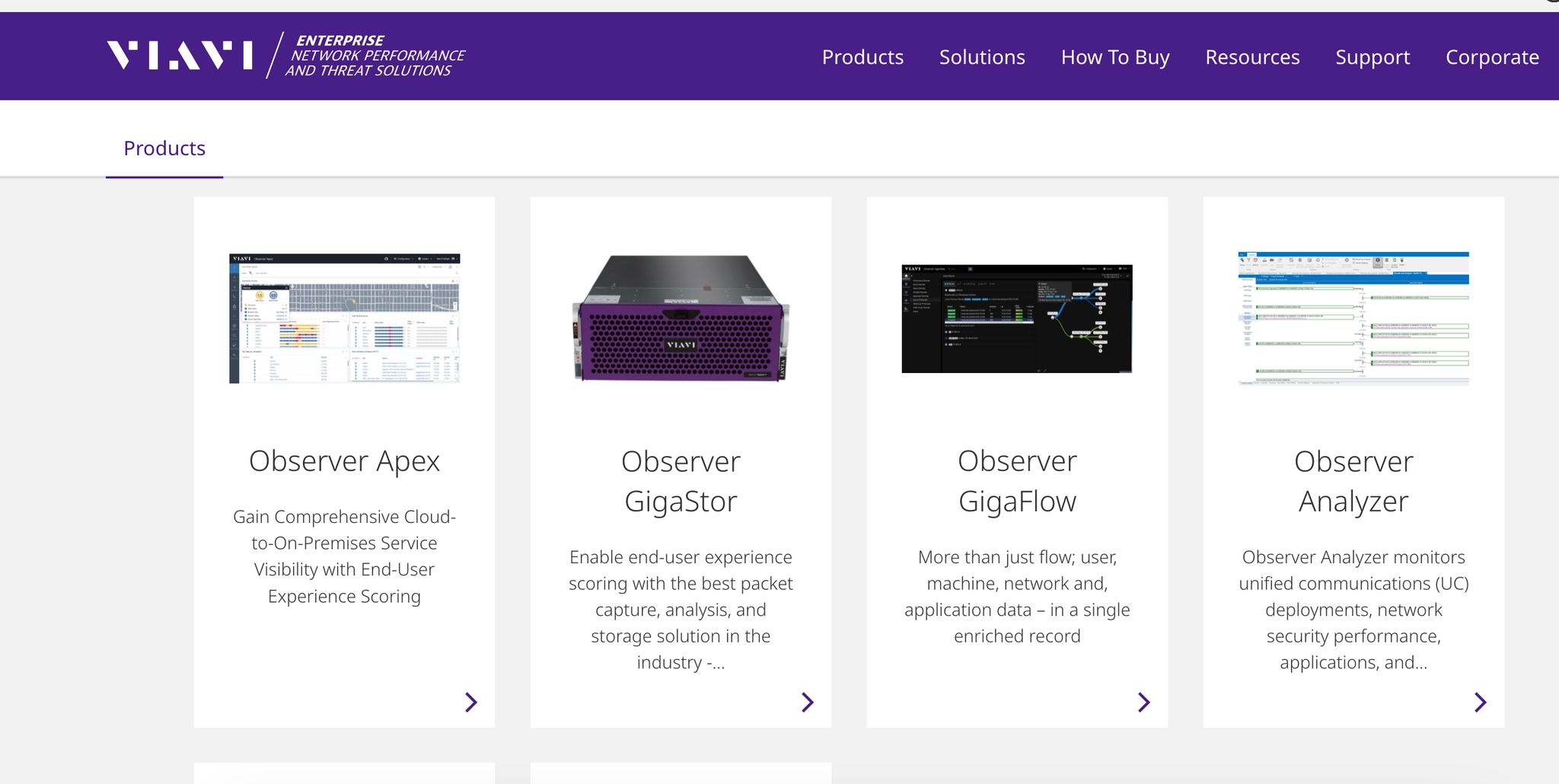Click the 'Enable end-user experience scoring' description
1559x784 pixels.
pos(681,610)
